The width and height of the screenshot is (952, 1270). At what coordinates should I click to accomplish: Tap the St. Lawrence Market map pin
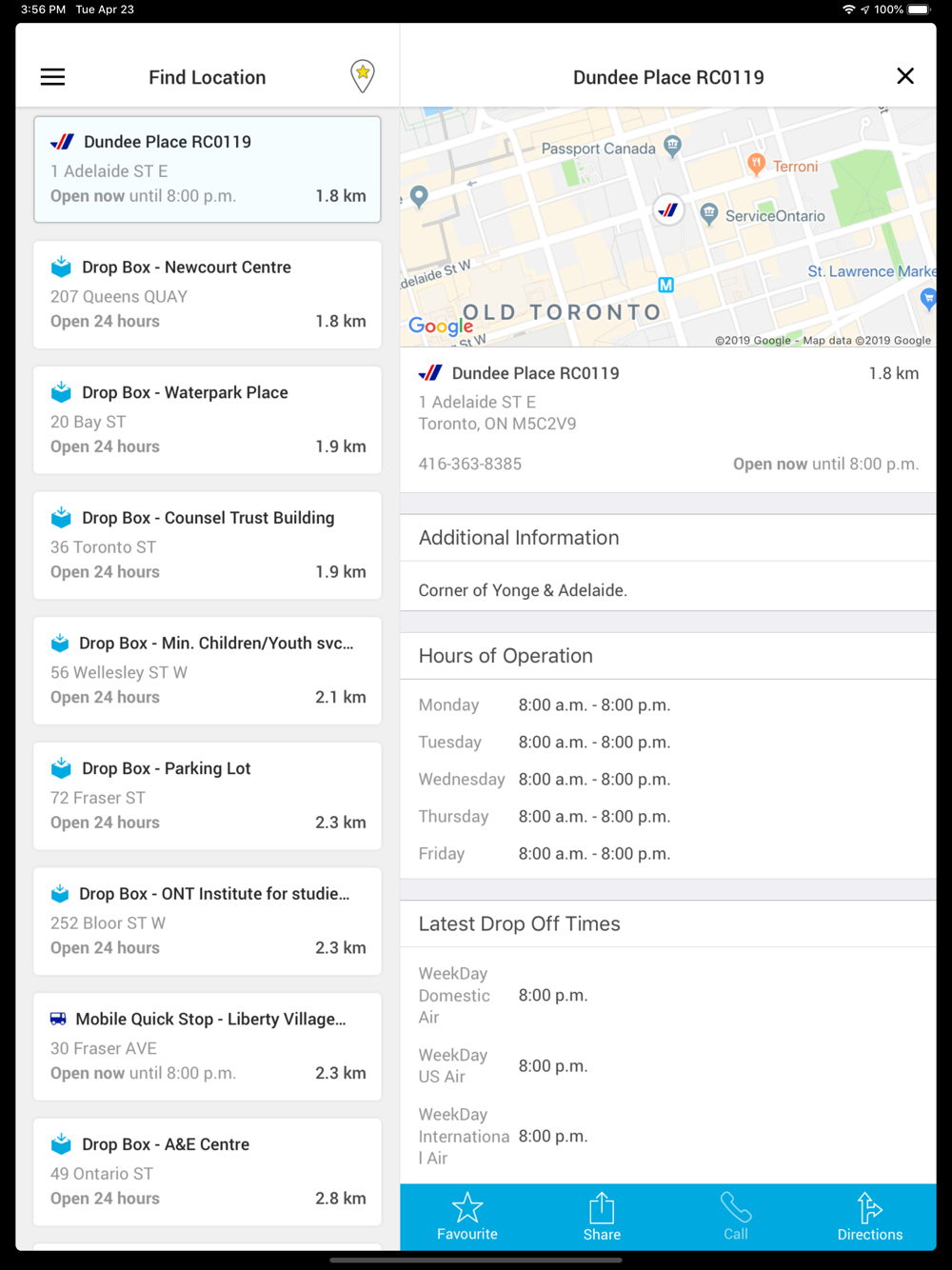click(928, 299)
